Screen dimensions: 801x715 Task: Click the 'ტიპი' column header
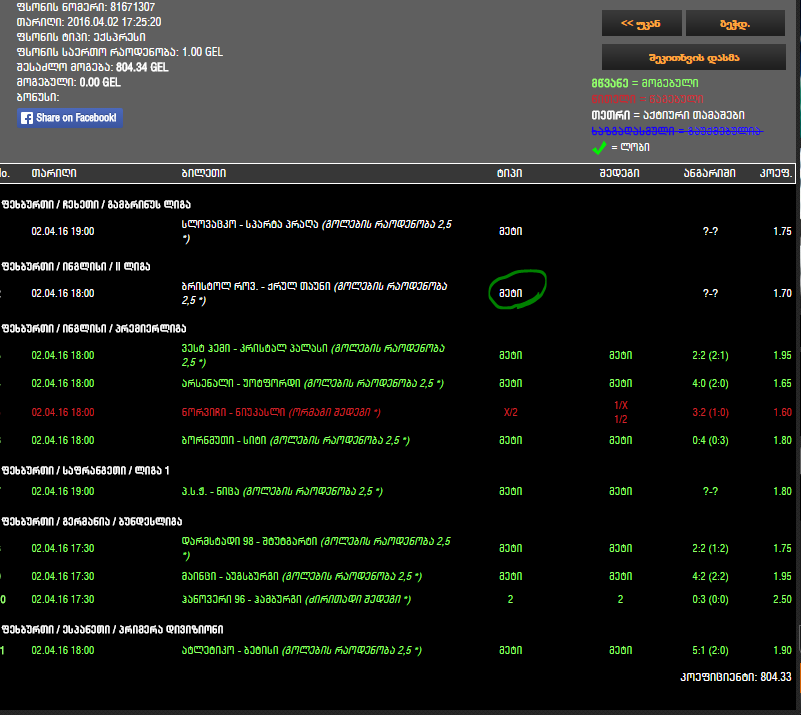click(x=509, y=174)
